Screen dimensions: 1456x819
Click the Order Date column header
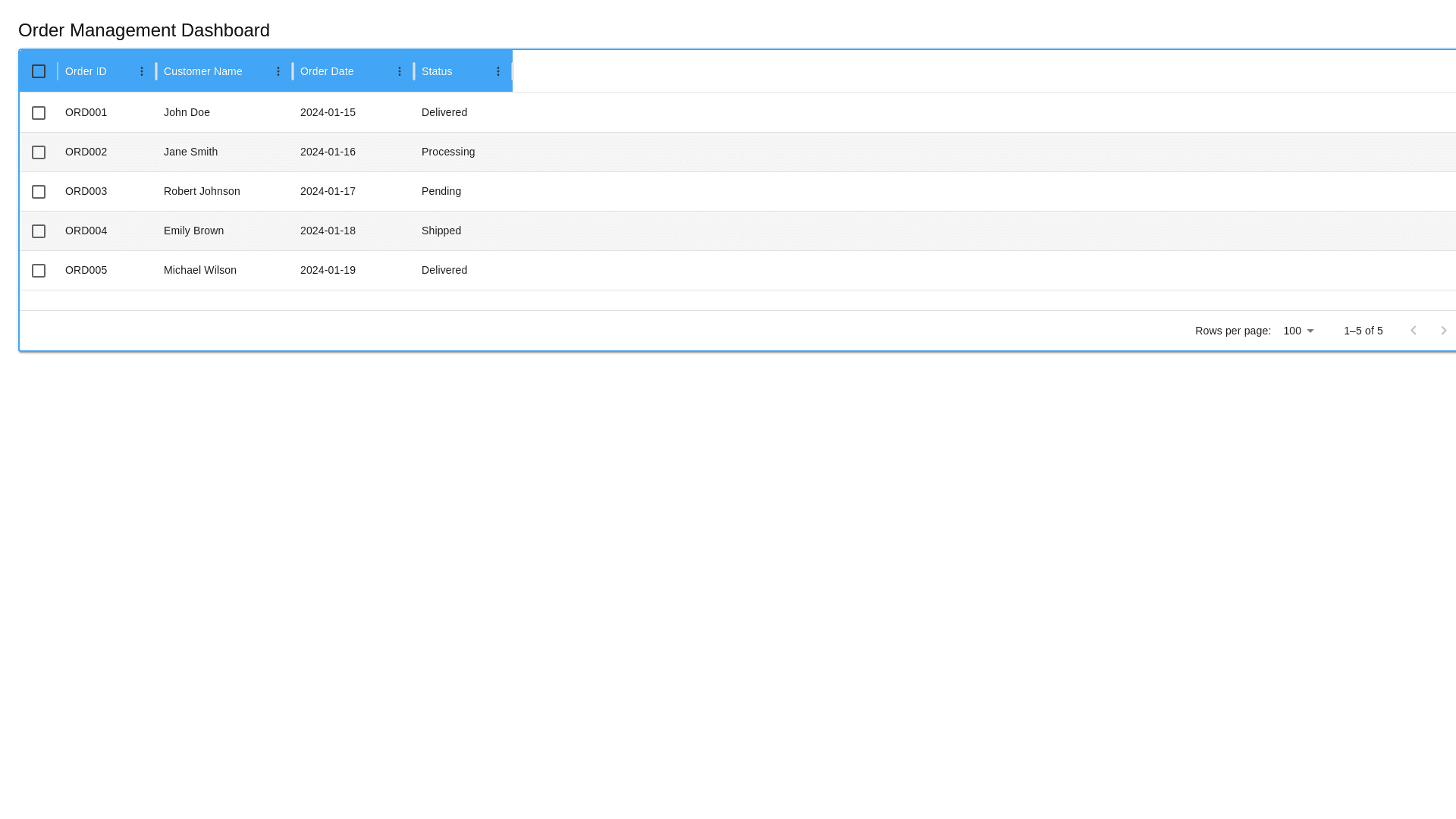click(x=327, y=71)
